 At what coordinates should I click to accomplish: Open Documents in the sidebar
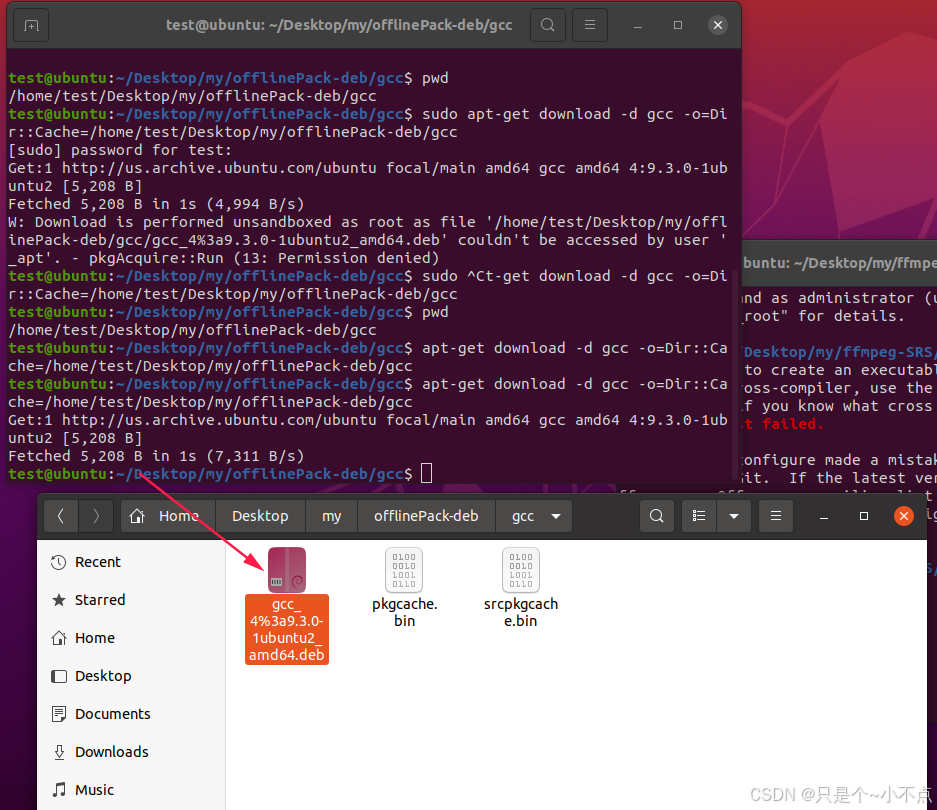(x=131, y=714)
